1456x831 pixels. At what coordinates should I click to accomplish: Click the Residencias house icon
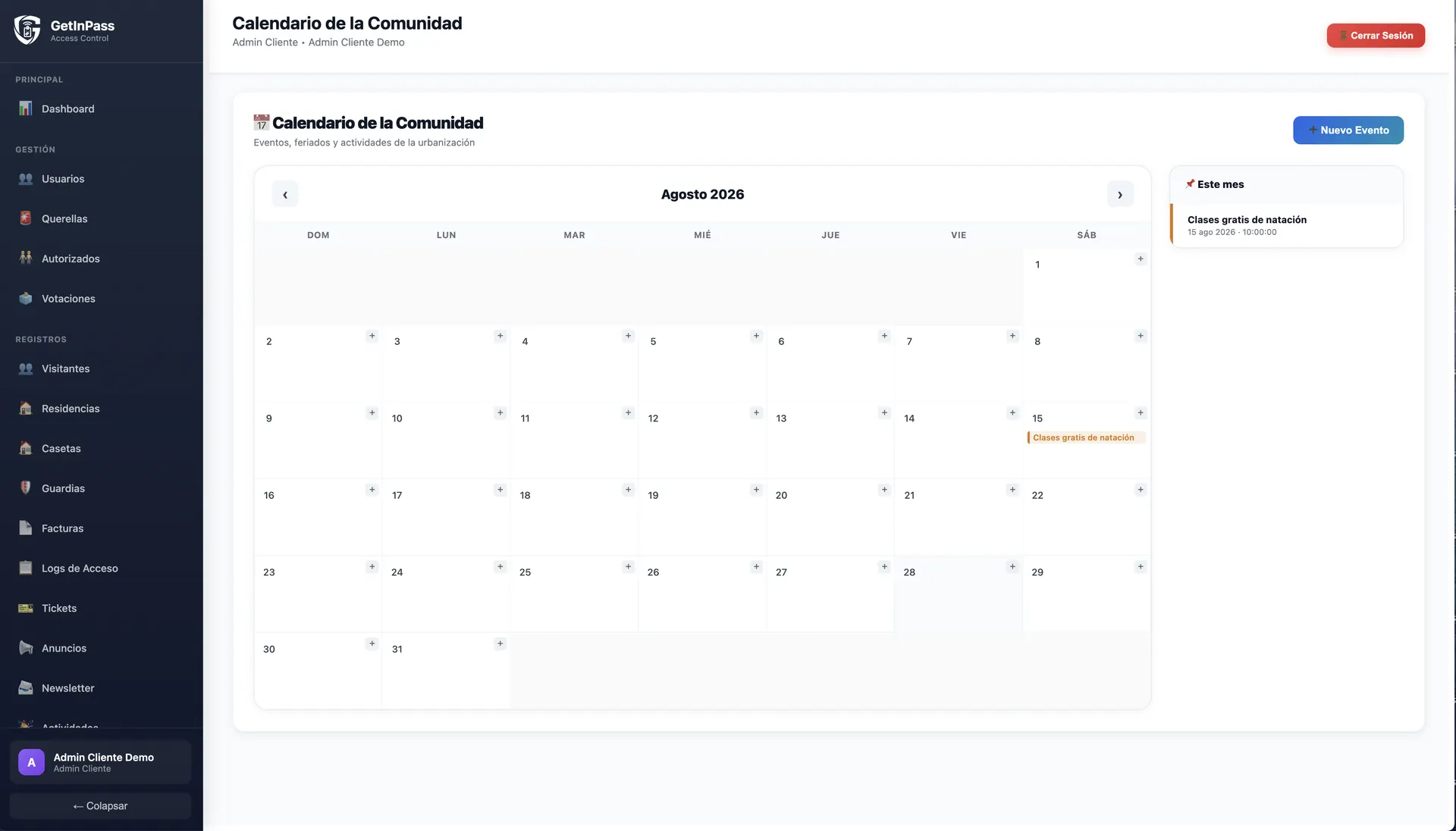pos(26,409)
